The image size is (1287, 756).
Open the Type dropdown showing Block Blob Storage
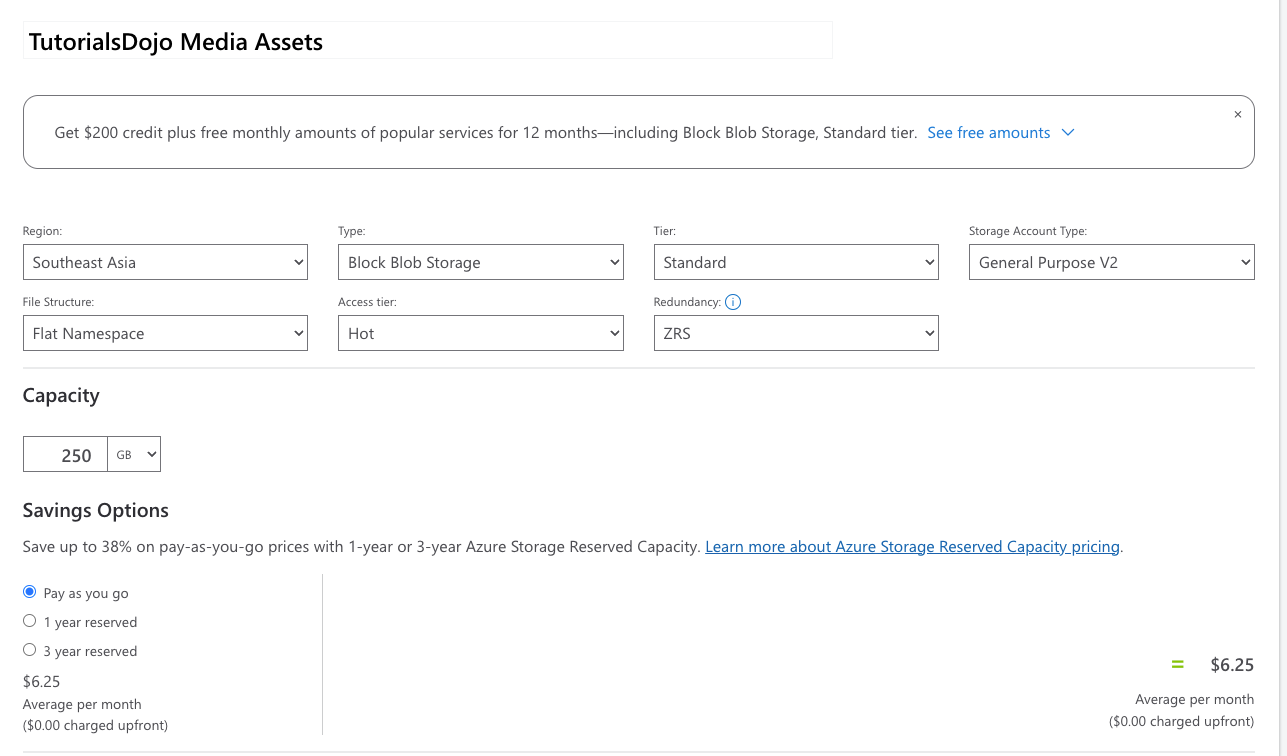coord(481,262)
